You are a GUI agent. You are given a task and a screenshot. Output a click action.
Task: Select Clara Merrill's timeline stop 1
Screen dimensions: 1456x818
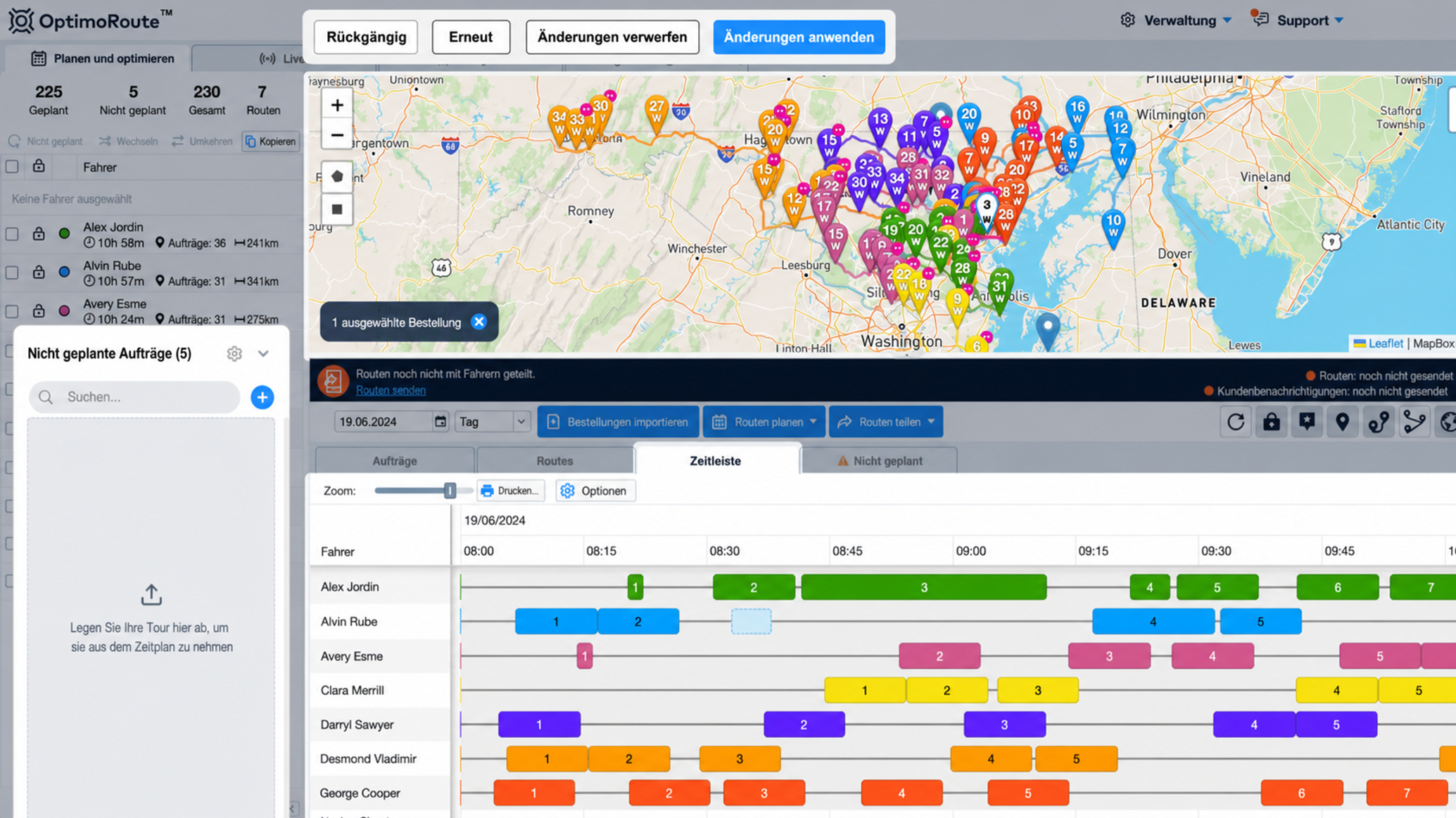click(865, 691)
